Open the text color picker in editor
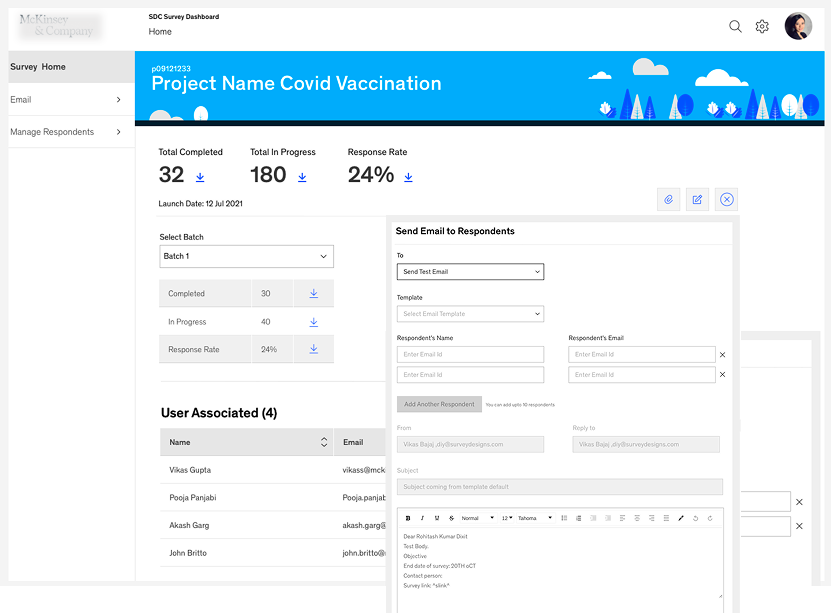 click(680, 518)
